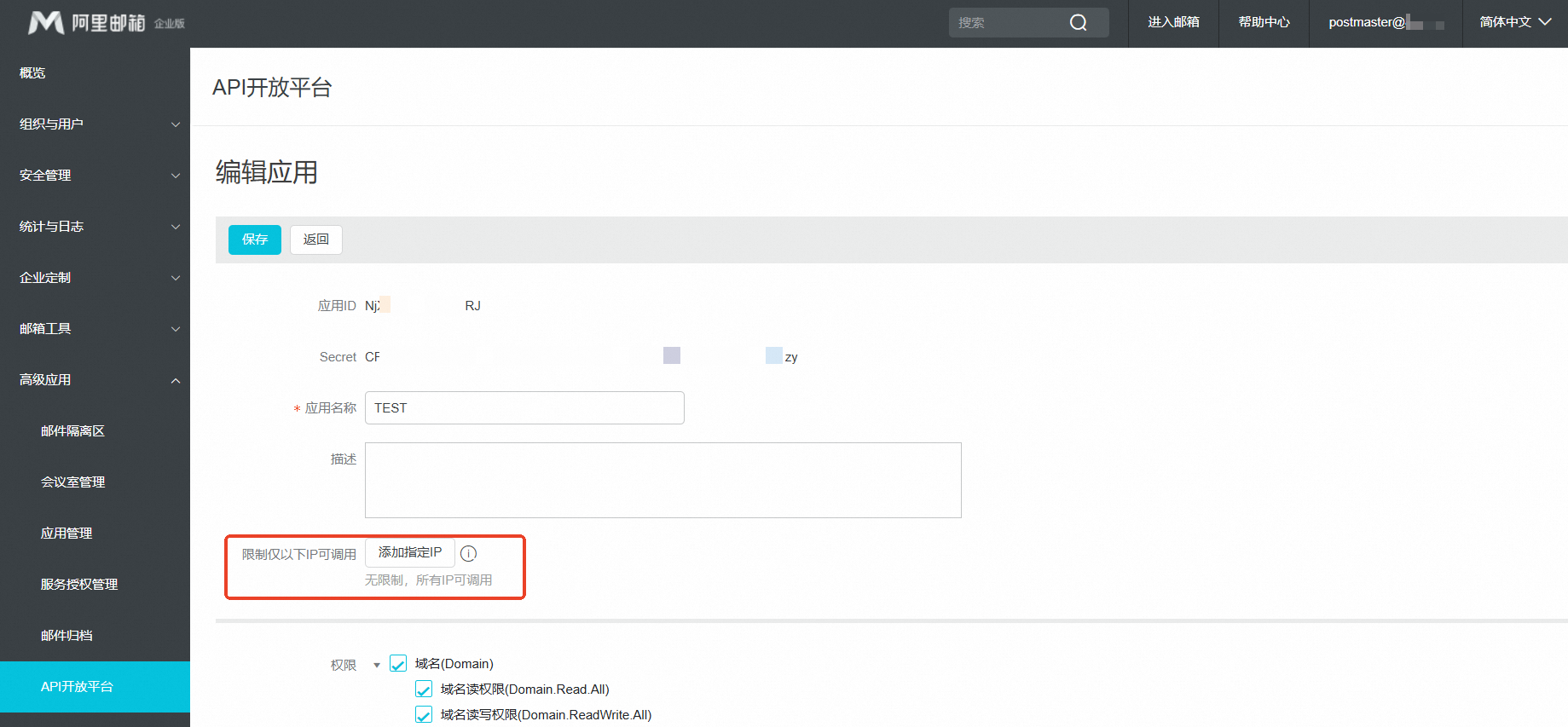The height and width of the screenshot is (727, 1568).
Task: Click the 保存 save button
Action: 254,239
